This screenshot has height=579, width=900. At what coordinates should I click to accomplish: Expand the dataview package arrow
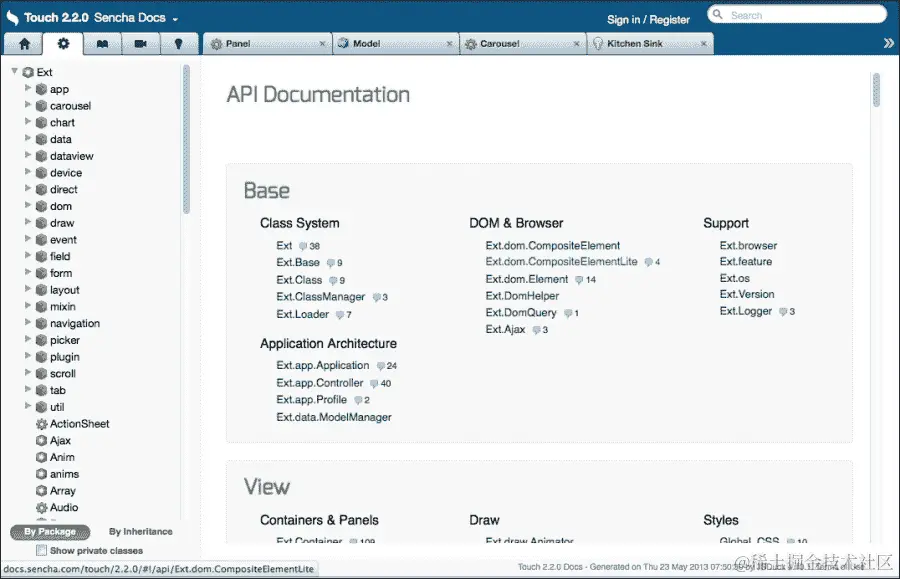click(x=28, y=155)
